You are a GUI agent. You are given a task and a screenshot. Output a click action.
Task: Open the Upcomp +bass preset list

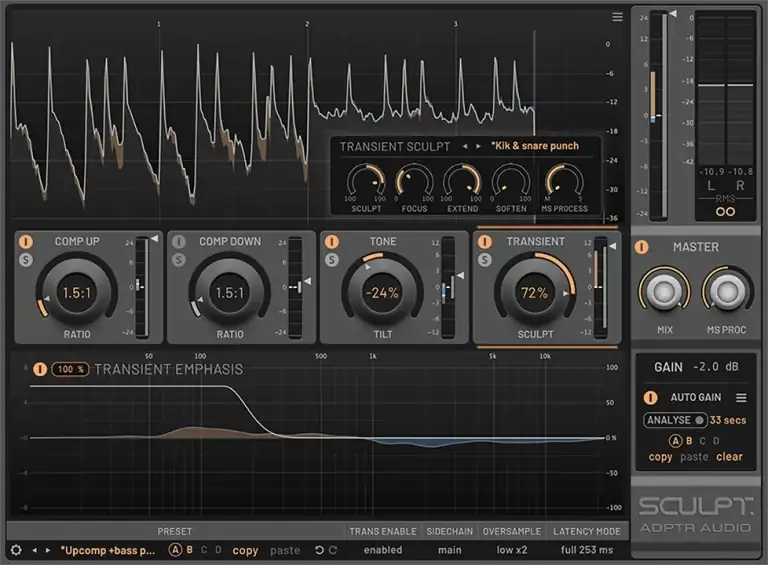pos(108,550)
